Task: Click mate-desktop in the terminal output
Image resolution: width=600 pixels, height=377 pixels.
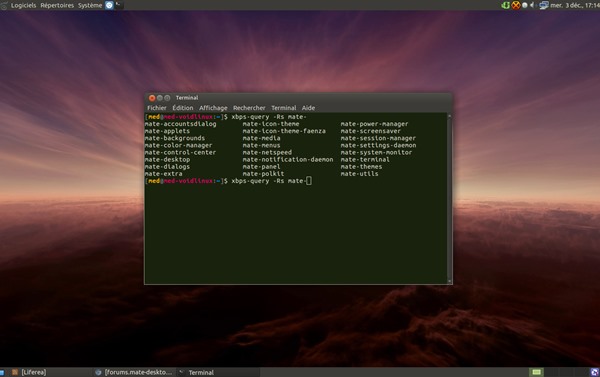Action: pos(167,160)
